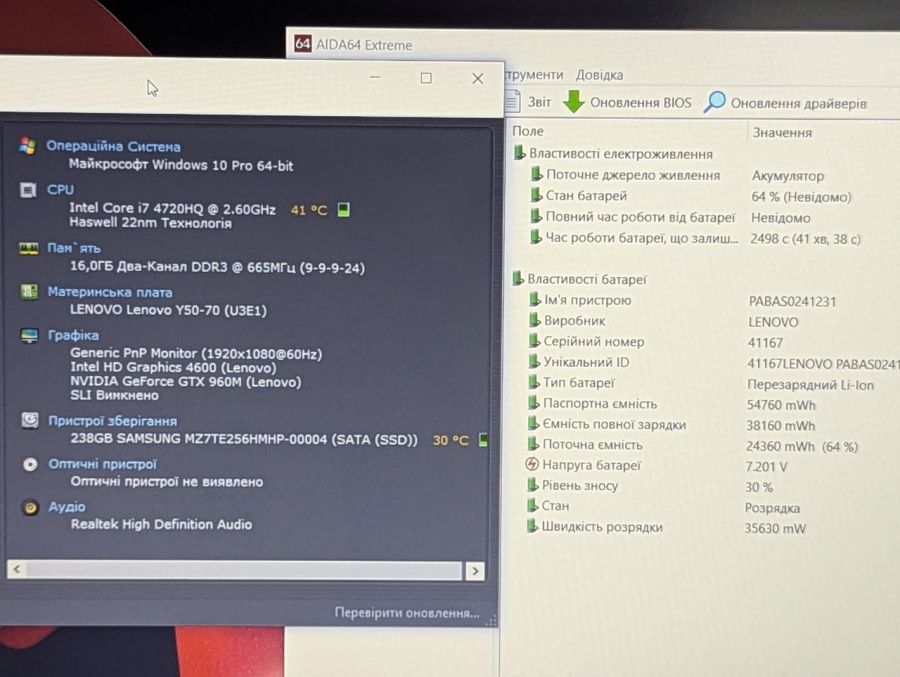Click the Звіт toolbar button label
The width and height of the screenshot is (900, 677).
click(x=539, y=102)
